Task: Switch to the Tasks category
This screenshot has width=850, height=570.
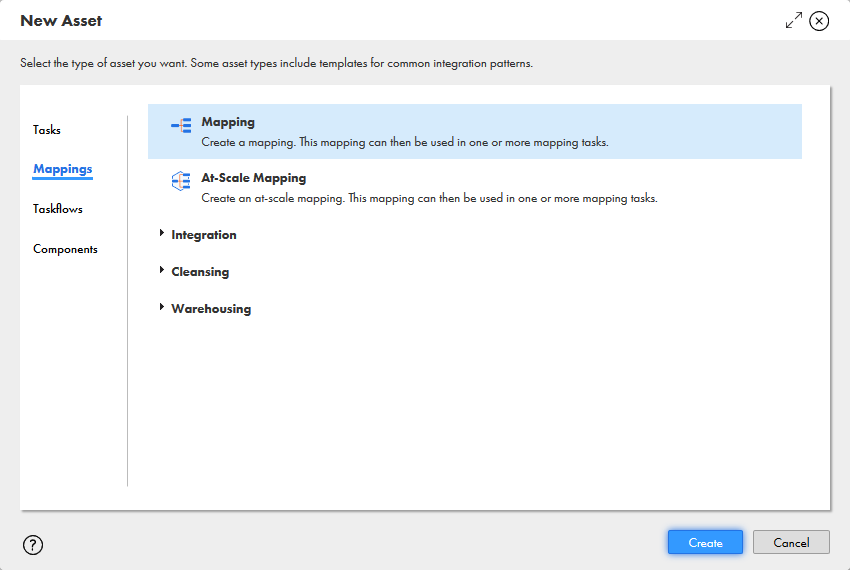Action: [47, 130]
